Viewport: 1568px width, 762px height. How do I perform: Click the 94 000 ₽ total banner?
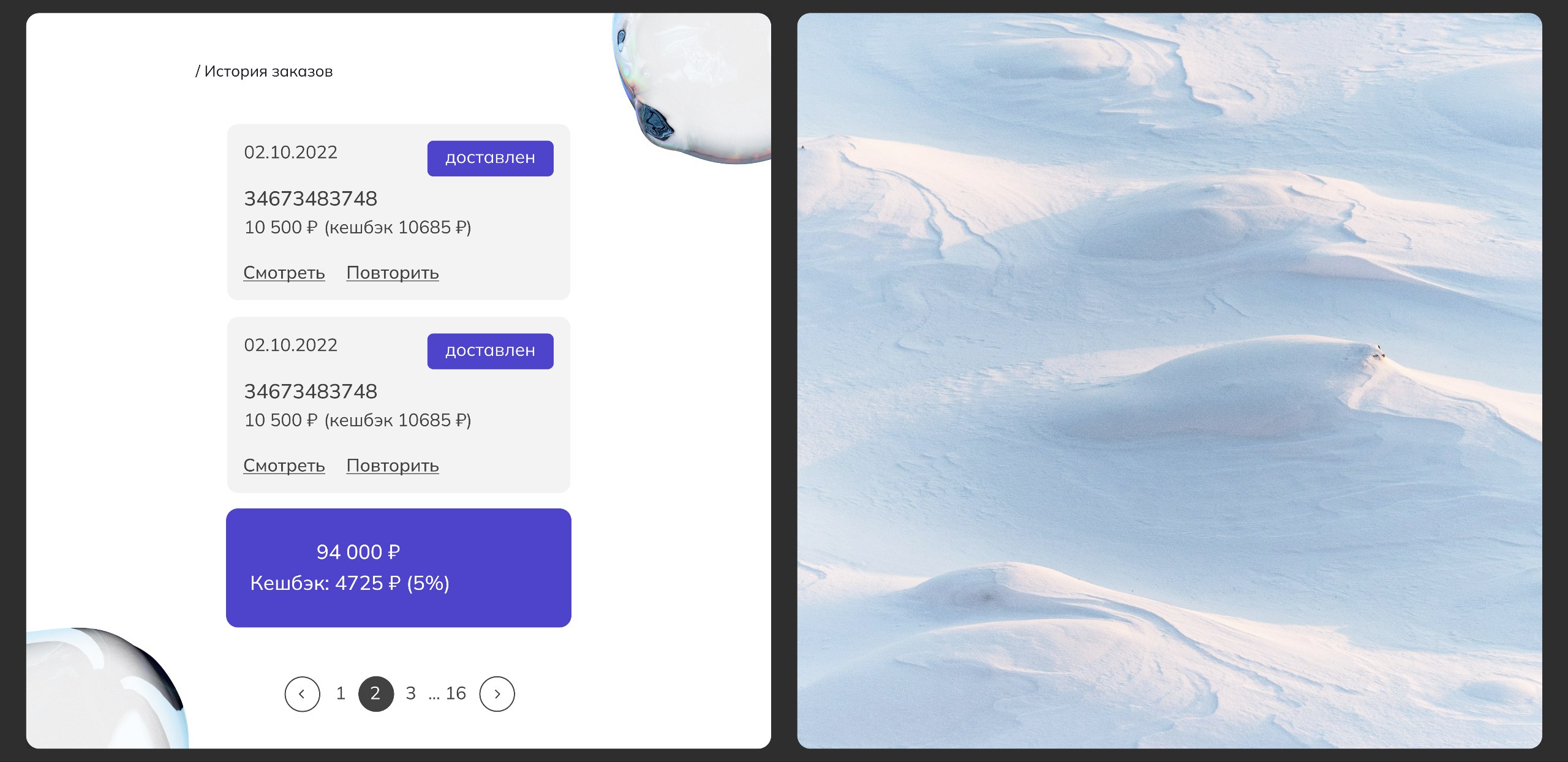(399, 568)
